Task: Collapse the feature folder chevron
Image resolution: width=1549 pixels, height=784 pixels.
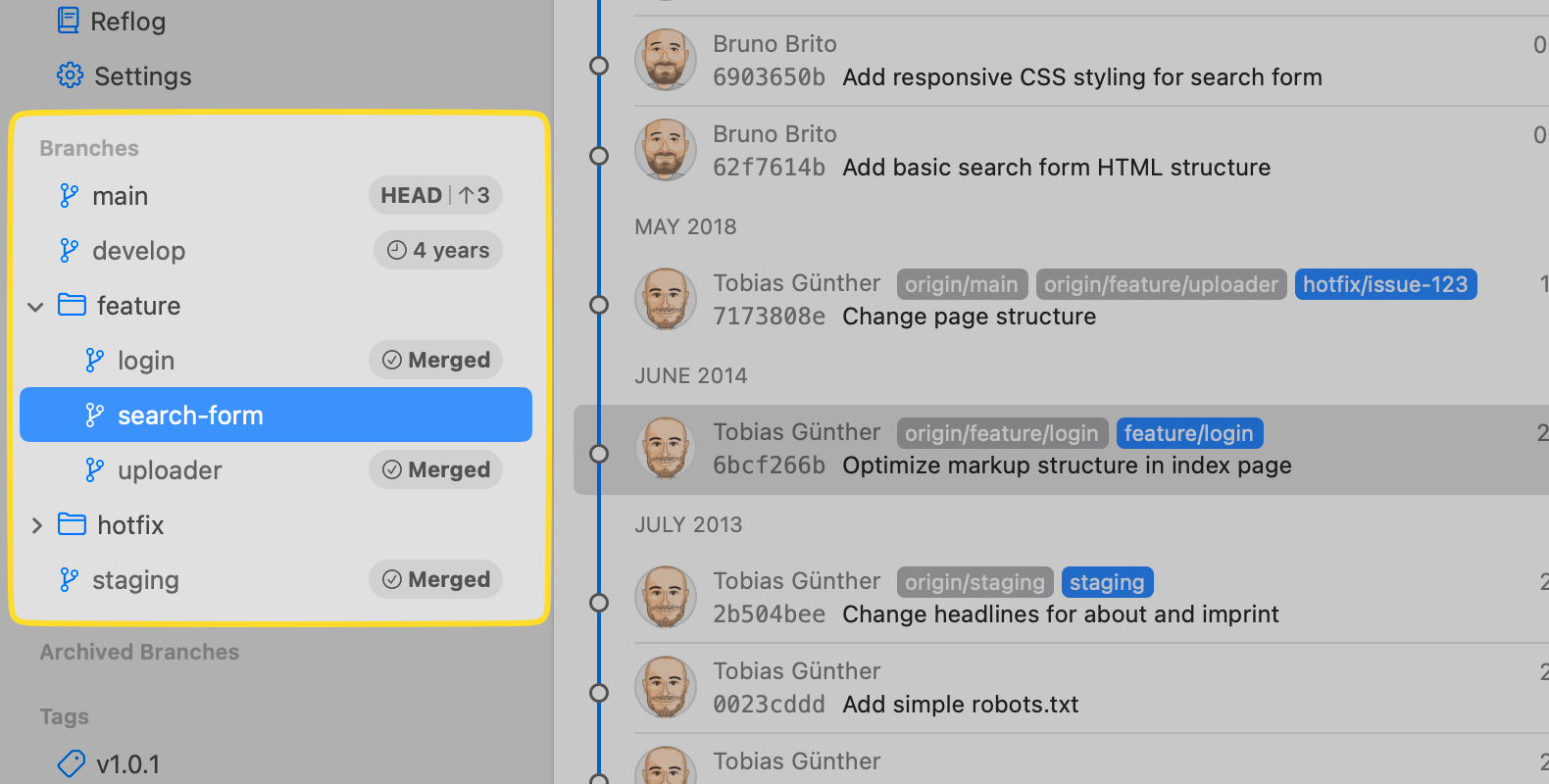Action: [36, 307]
